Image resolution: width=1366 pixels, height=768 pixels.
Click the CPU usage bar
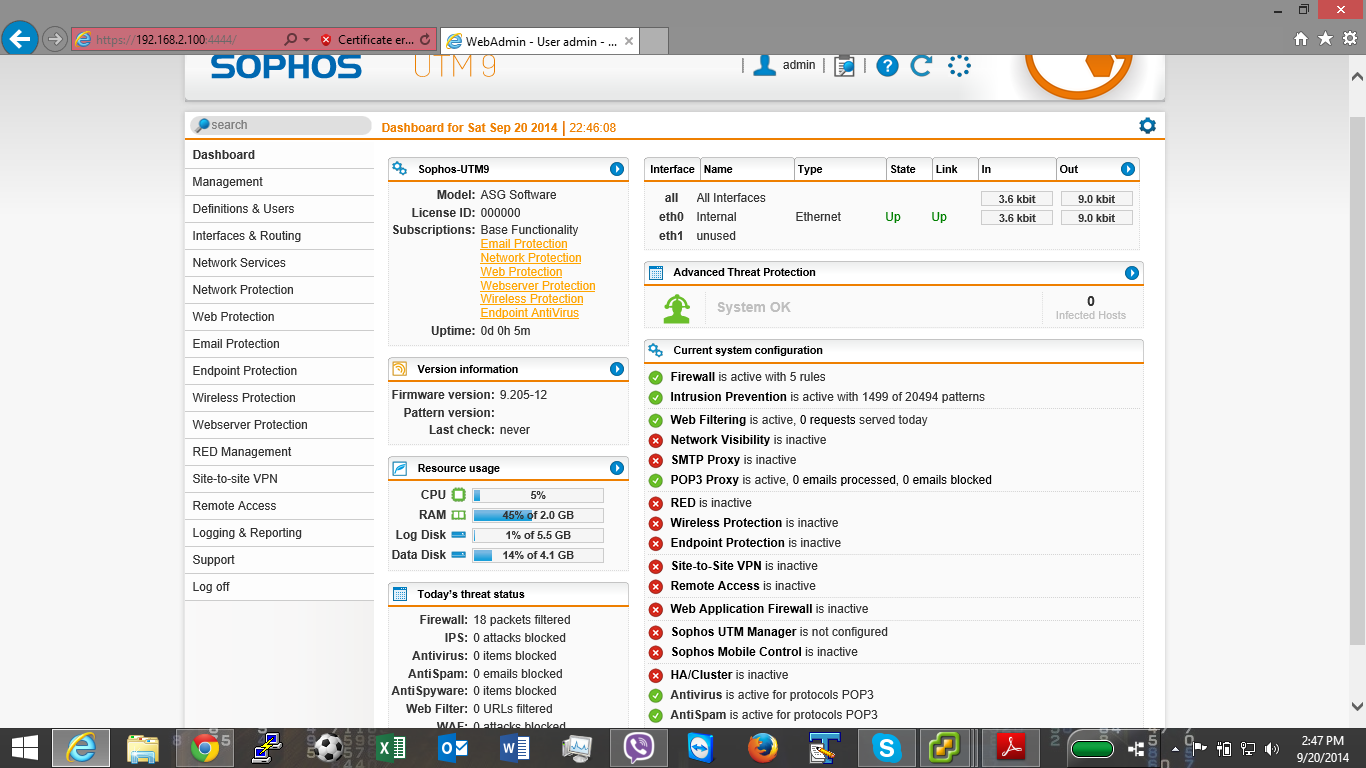[x=538, y=495]
